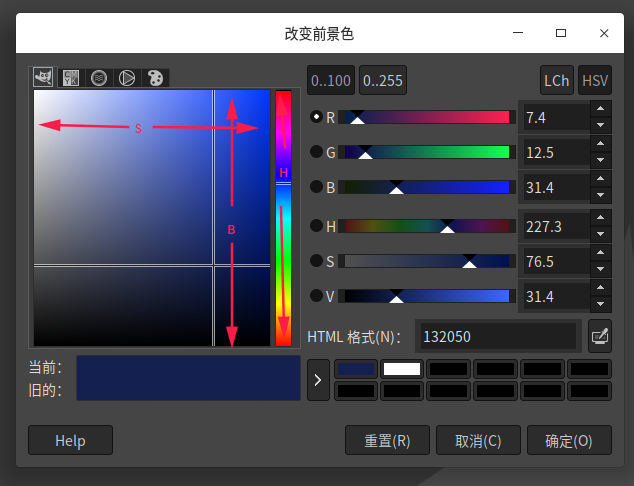Pick a color with the eyedropper icon
Screen dimensions: 634x486
pos(600,336)
